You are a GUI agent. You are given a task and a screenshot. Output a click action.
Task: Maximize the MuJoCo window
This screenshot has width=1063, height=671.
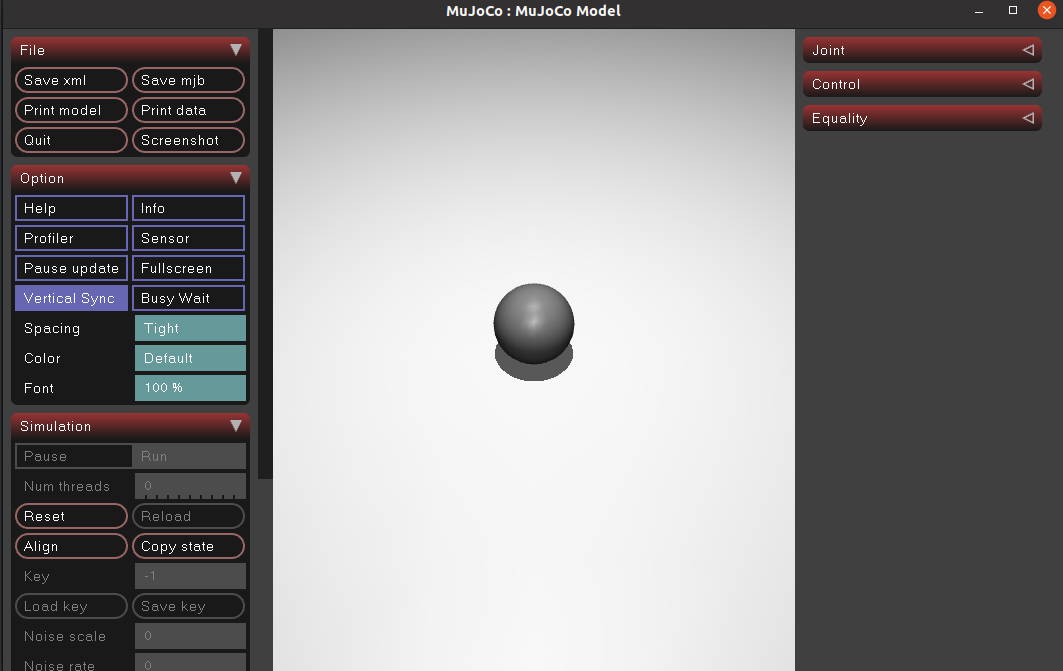click(x=1013, y=10)
